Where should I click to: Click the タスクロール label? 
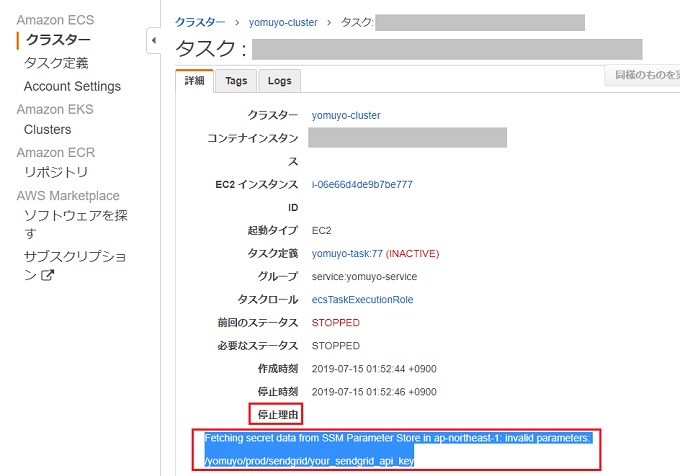point(268,300)
